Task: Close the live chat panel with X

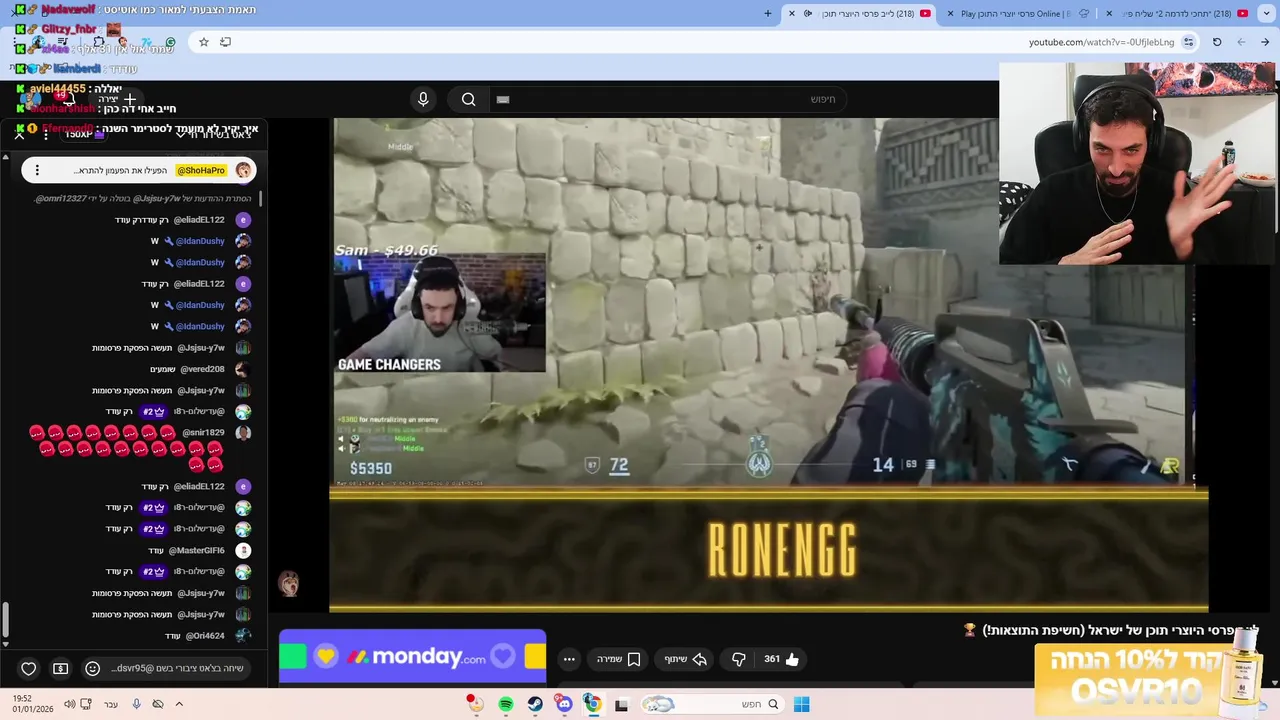Action: click(19, 134)
